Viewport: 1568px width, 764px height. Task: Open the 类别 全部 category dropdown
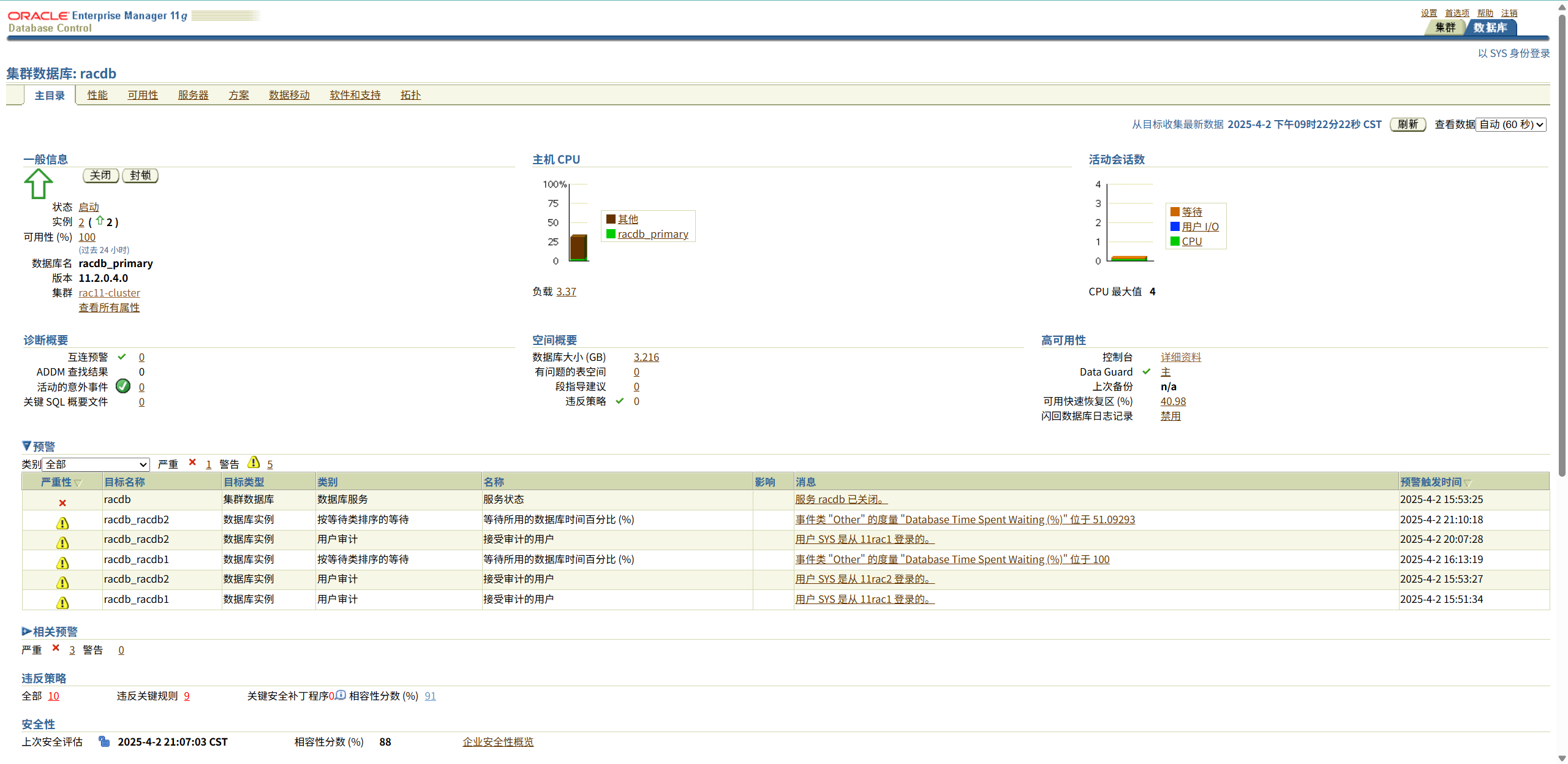[96, 464]
